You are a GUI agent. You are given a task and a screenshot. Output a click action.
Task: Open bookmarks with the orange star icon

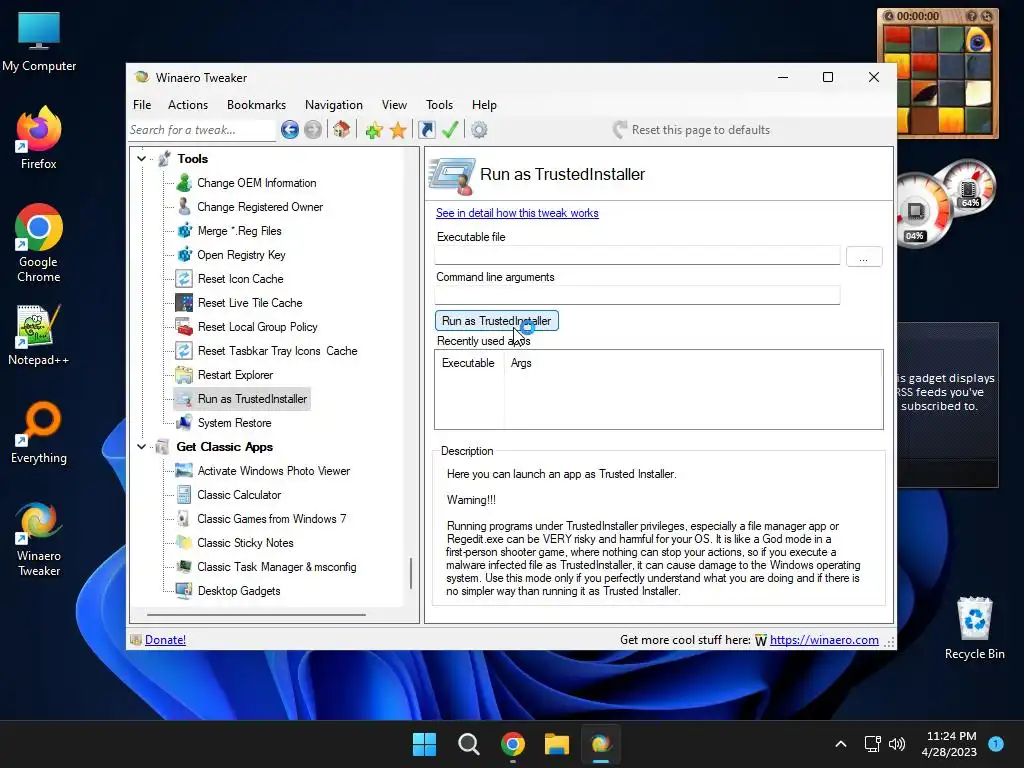point(398,131)
